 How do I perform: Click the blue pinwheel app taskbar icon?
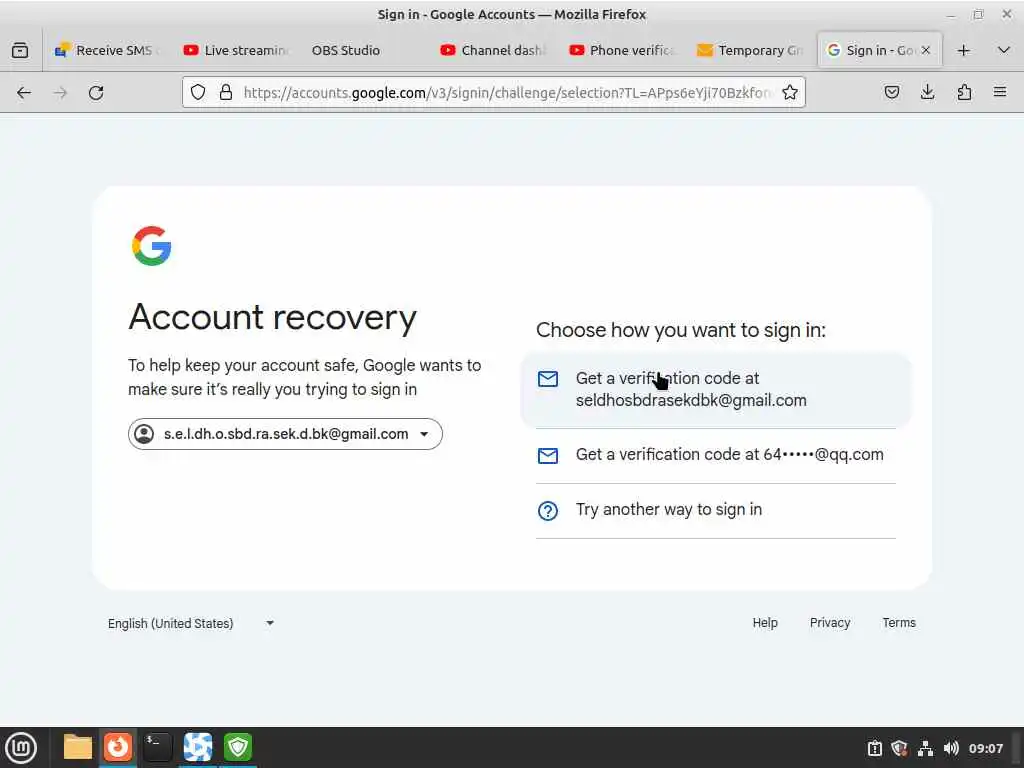point(198,747)
